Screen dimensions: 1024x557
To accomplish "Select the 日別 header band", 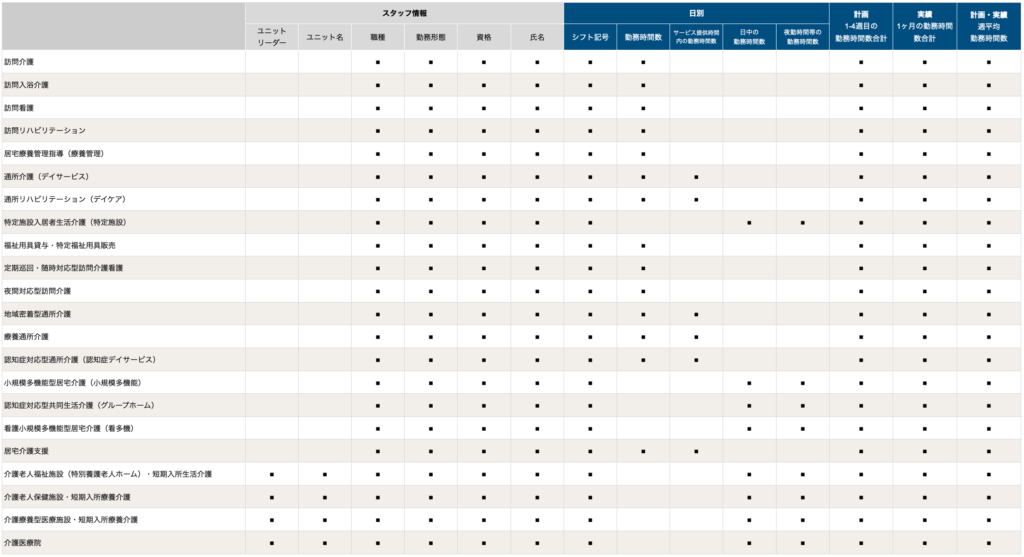I will (696, 13).
